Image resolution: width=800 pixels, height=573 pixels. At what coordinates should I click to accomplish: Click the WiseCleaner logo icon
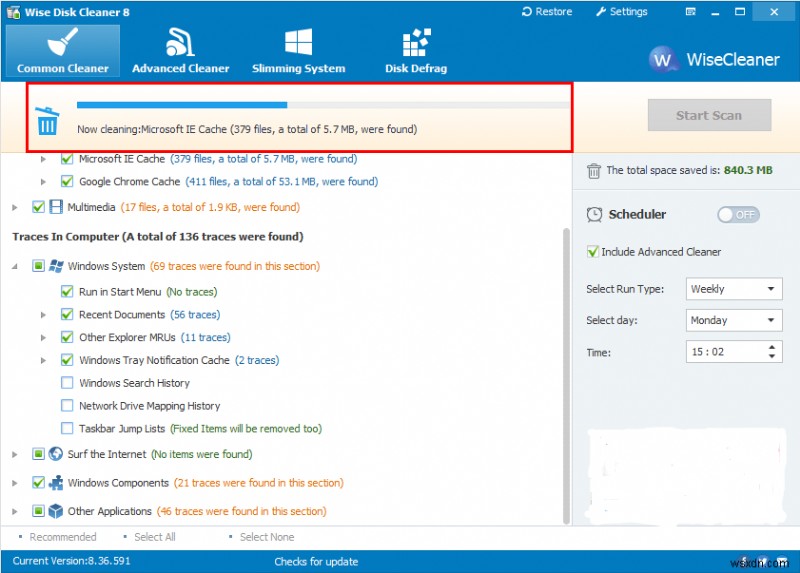coord(662,60)
